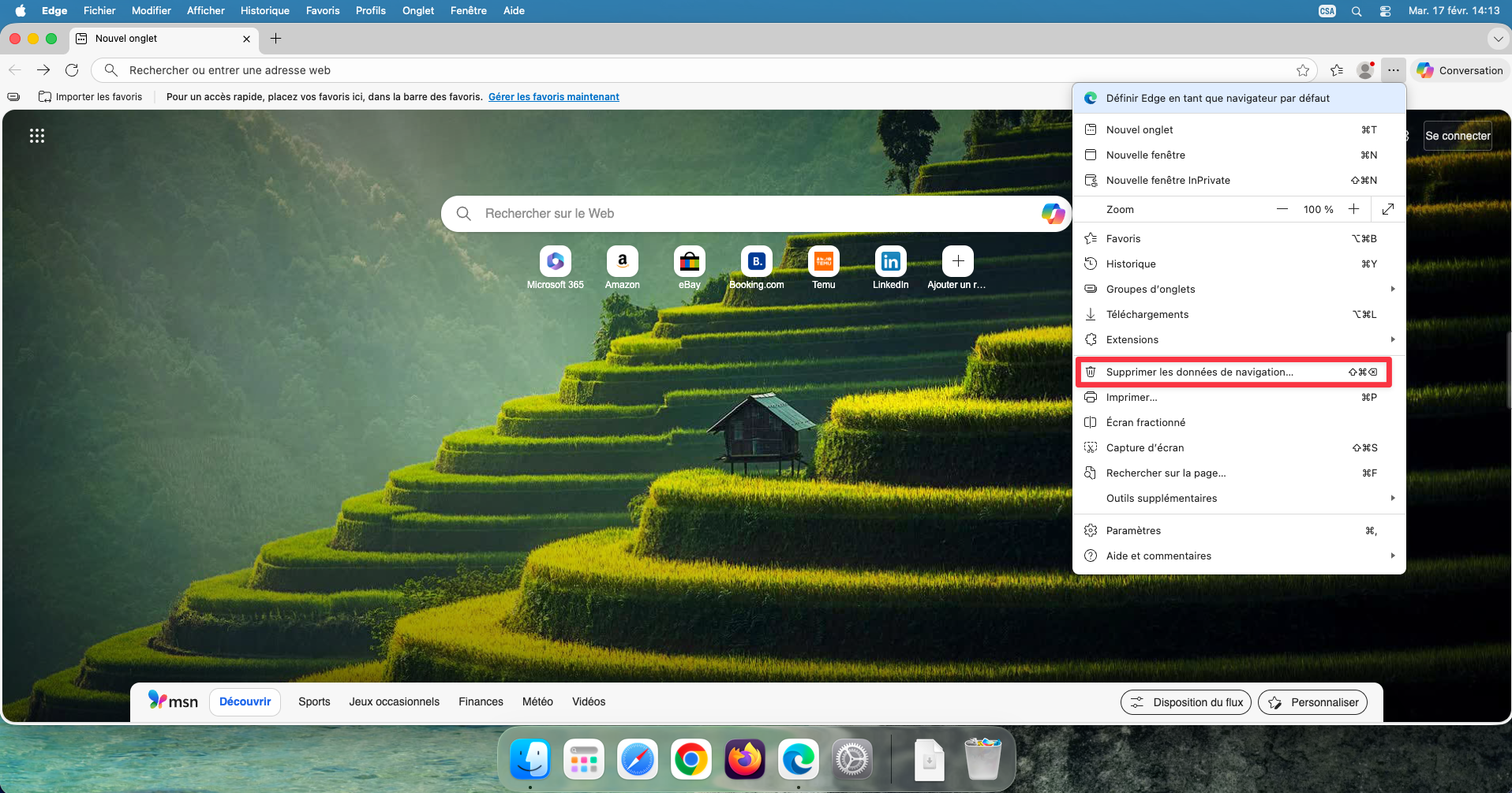This screenshot has height=793, width=1512.
Task: Select Nouvelle fenêtre in the menu
Action: pyautogui.click(x=1240, y=155)
